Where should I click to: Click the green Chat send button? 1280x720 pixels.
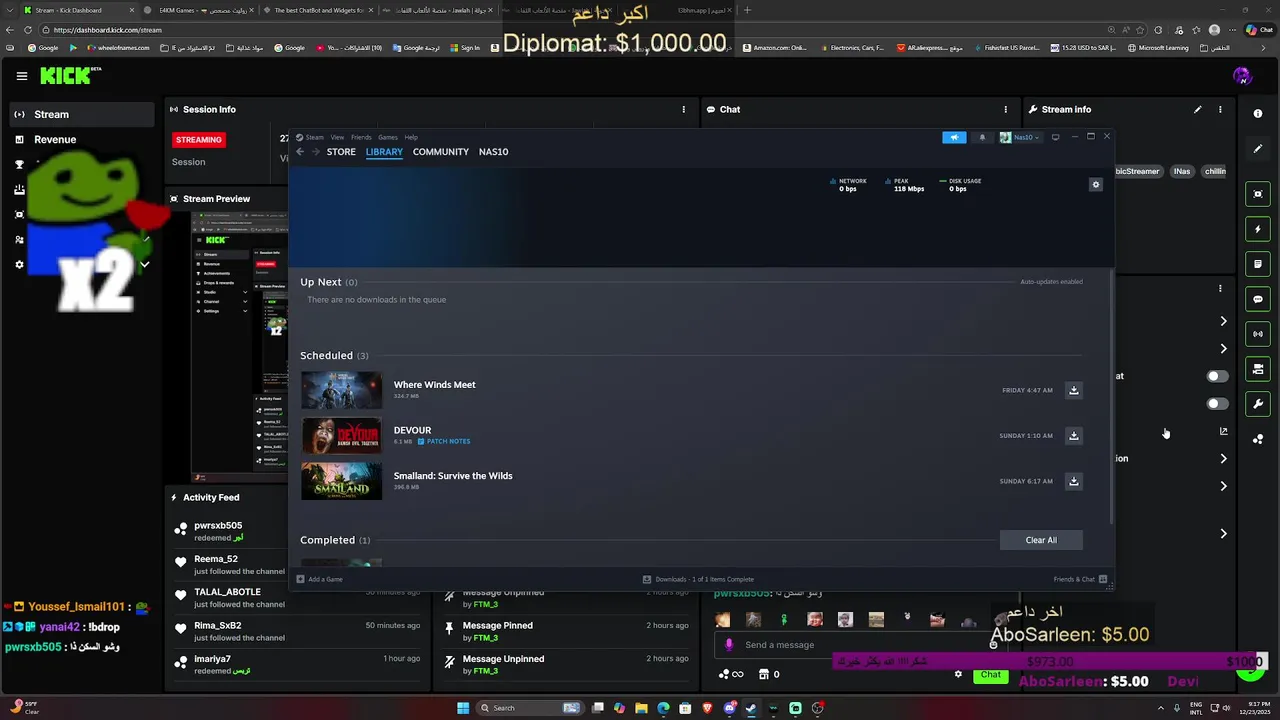click(x=990, y=675)
